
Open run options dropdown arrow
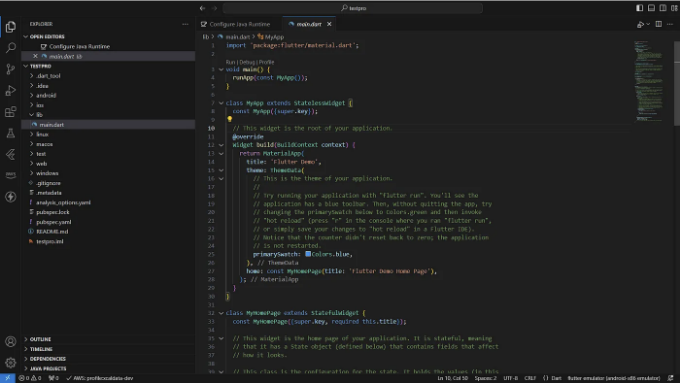[x=648, y=24]
